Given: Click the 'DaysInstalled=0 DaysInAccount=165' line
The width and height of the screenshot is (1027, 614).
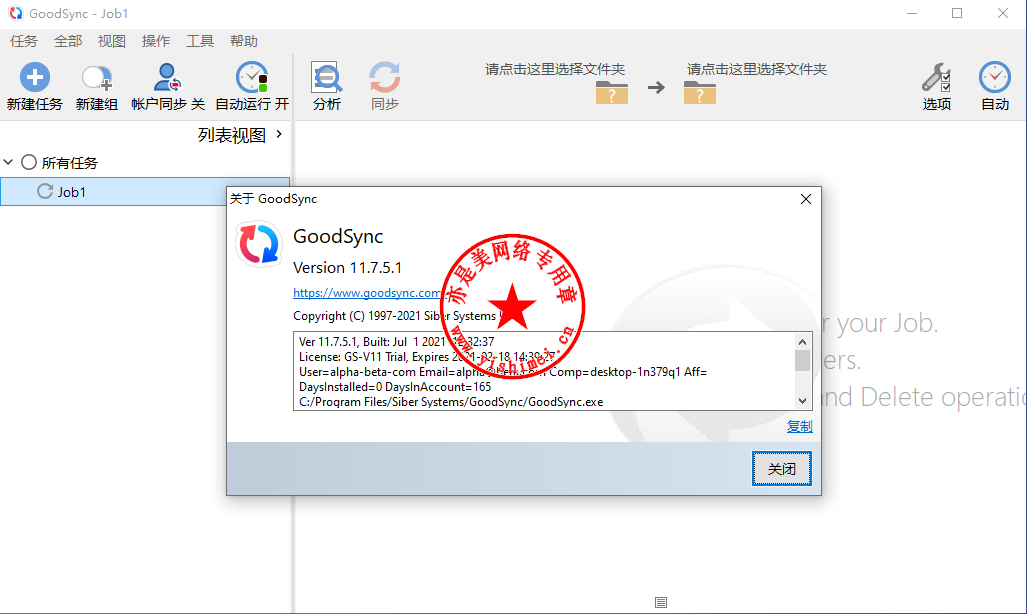Looking at the screenshot, I should (395, 387).
